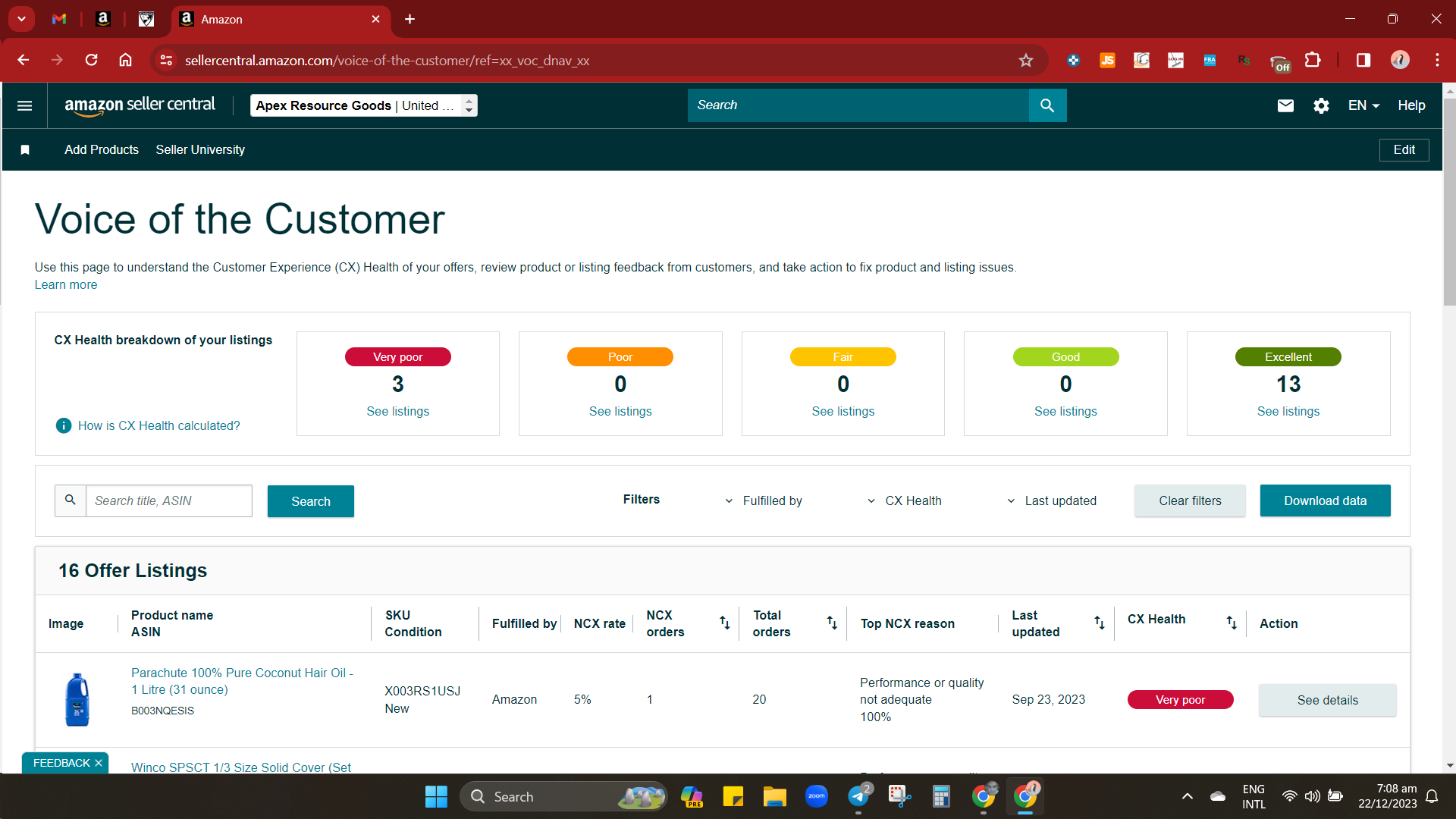Open the Calculator from the taskbar
The height and width of the screenshot is (819, 1456).
point(941,797)
